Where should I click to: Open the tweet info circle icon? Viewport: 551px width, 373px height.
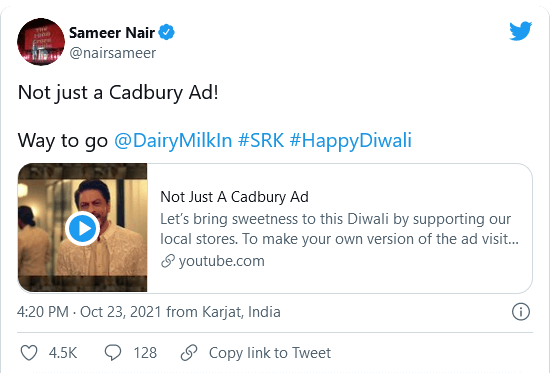click(x=520, y=311)
